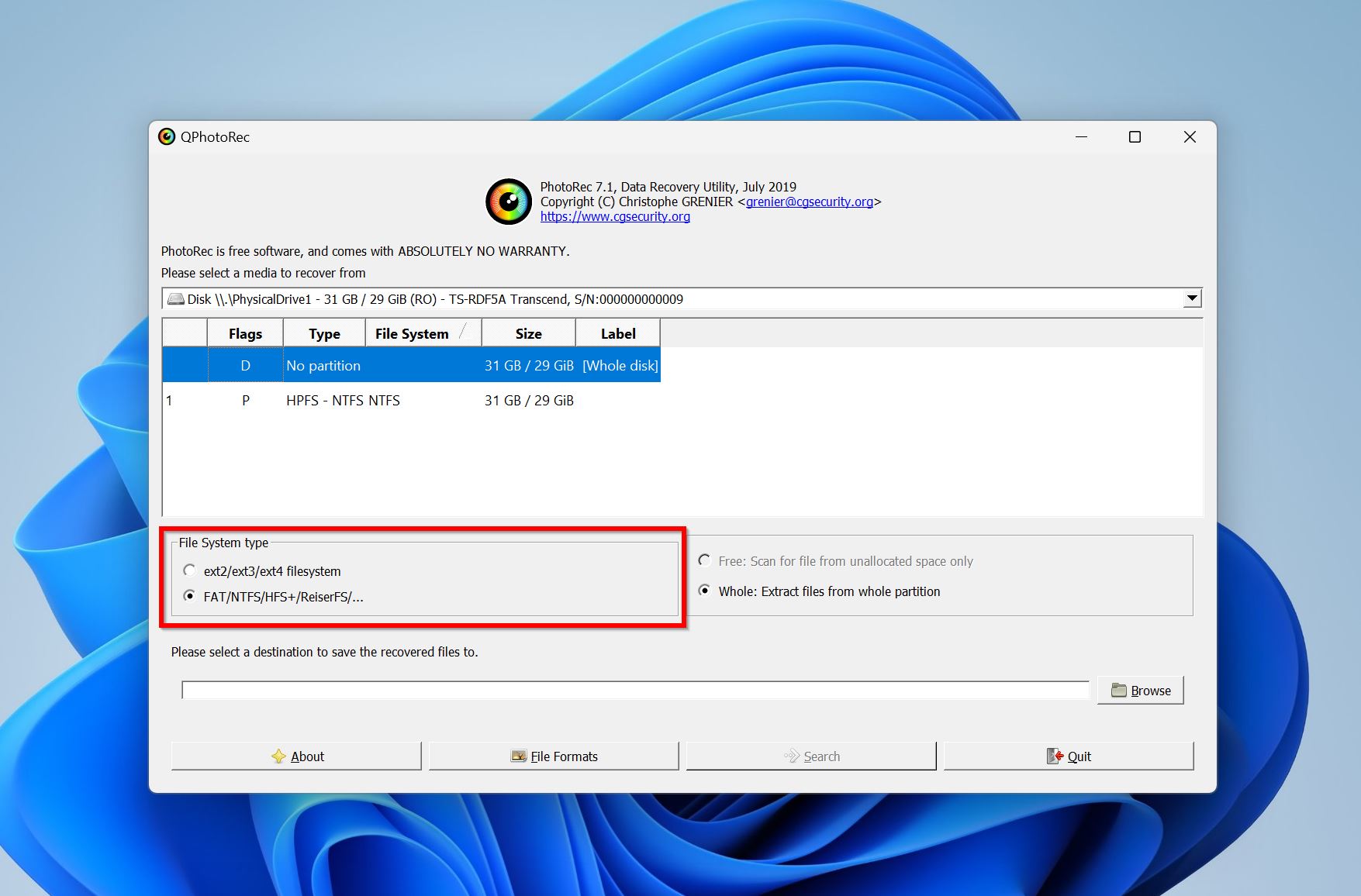Viewport: 1361px width, 896px height.
Task: Open the media selection dropdown arrow
Action: coord(1192,298)
